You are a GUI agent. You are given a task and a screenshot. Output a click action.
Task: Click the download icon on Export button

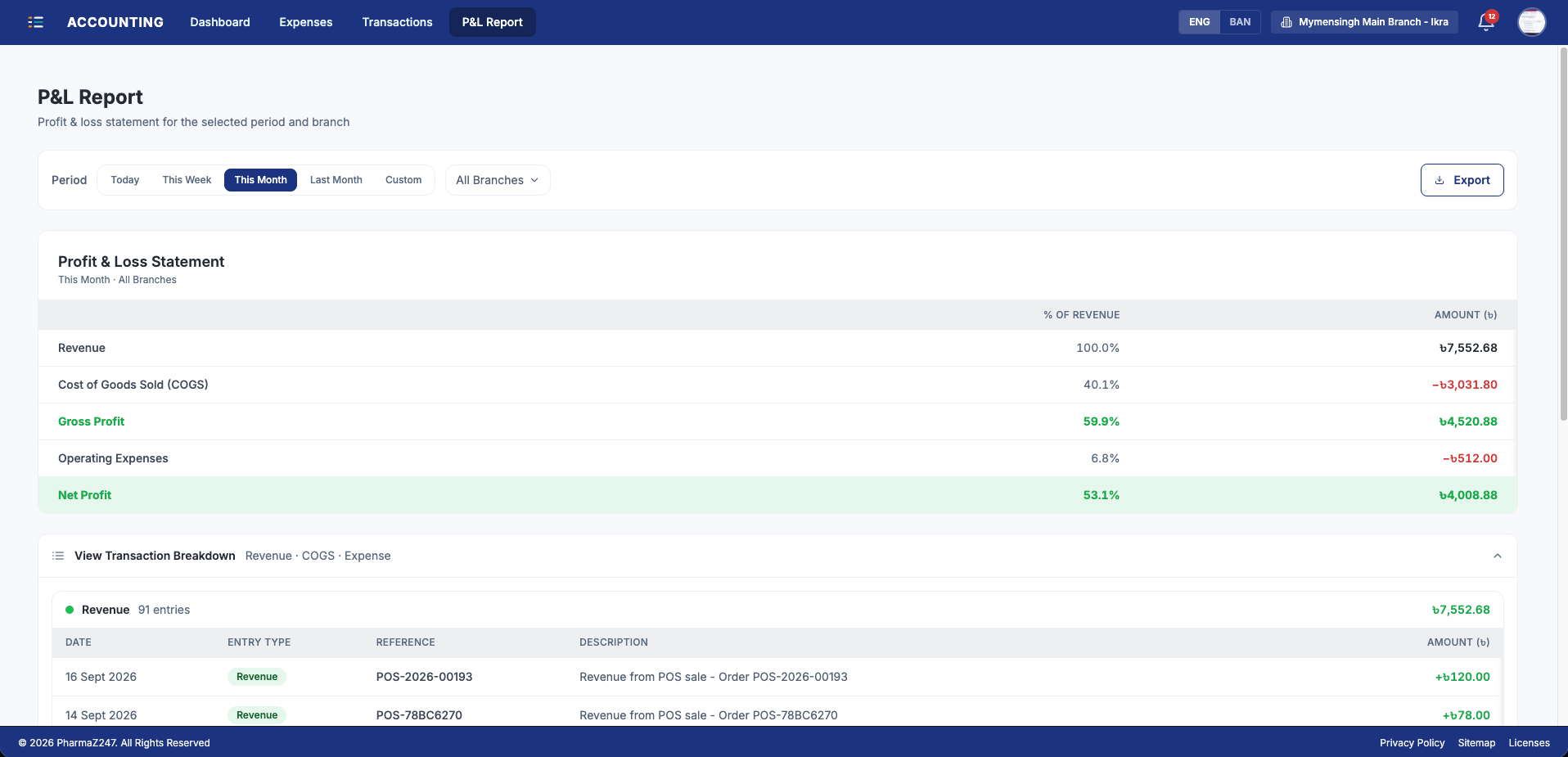coord(1440,180)
